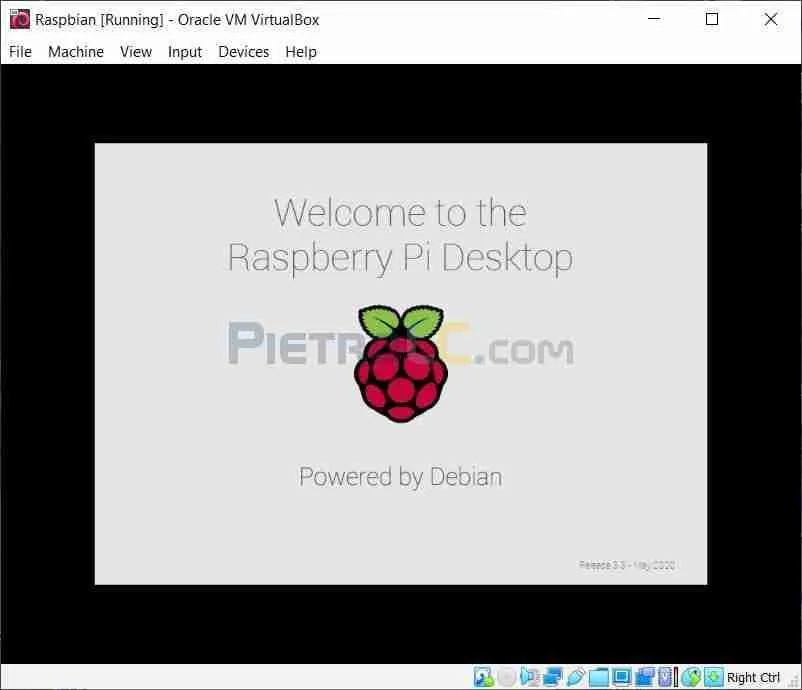The height and width of the screenshot is (690, 802).
Task: Open the shared folders status icon
Action: [x=599, y=677]
